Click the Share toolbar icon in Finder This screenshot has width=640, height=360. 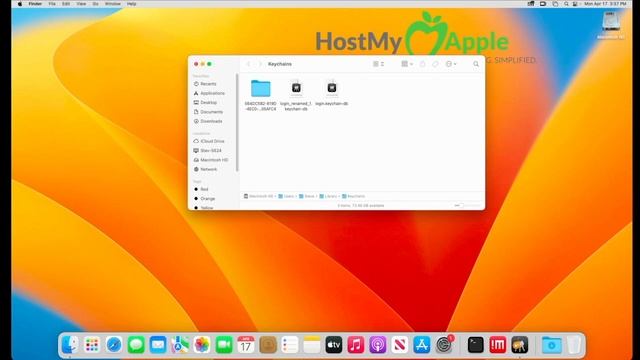pyautogui.click(x=422, y=64)
